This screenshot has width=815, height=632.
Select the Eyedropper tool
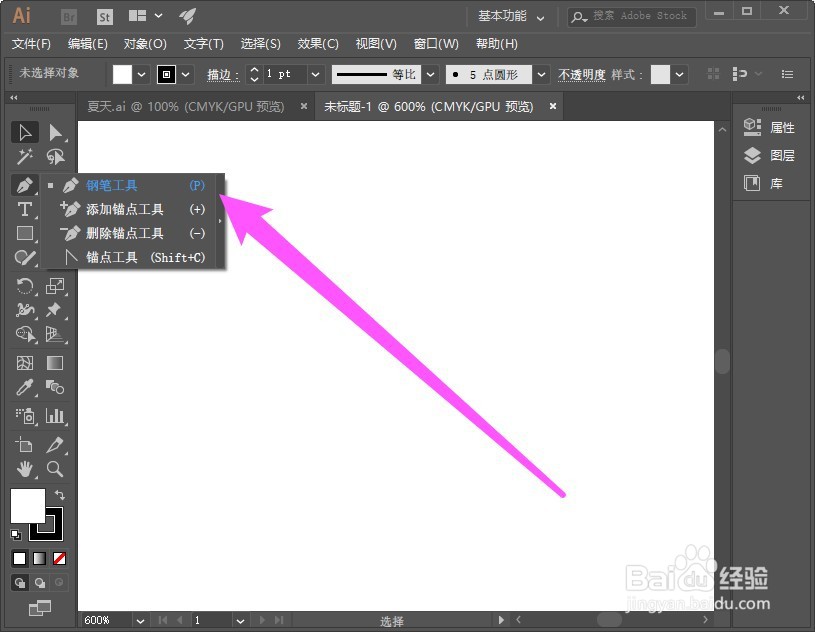pos(24,387)
